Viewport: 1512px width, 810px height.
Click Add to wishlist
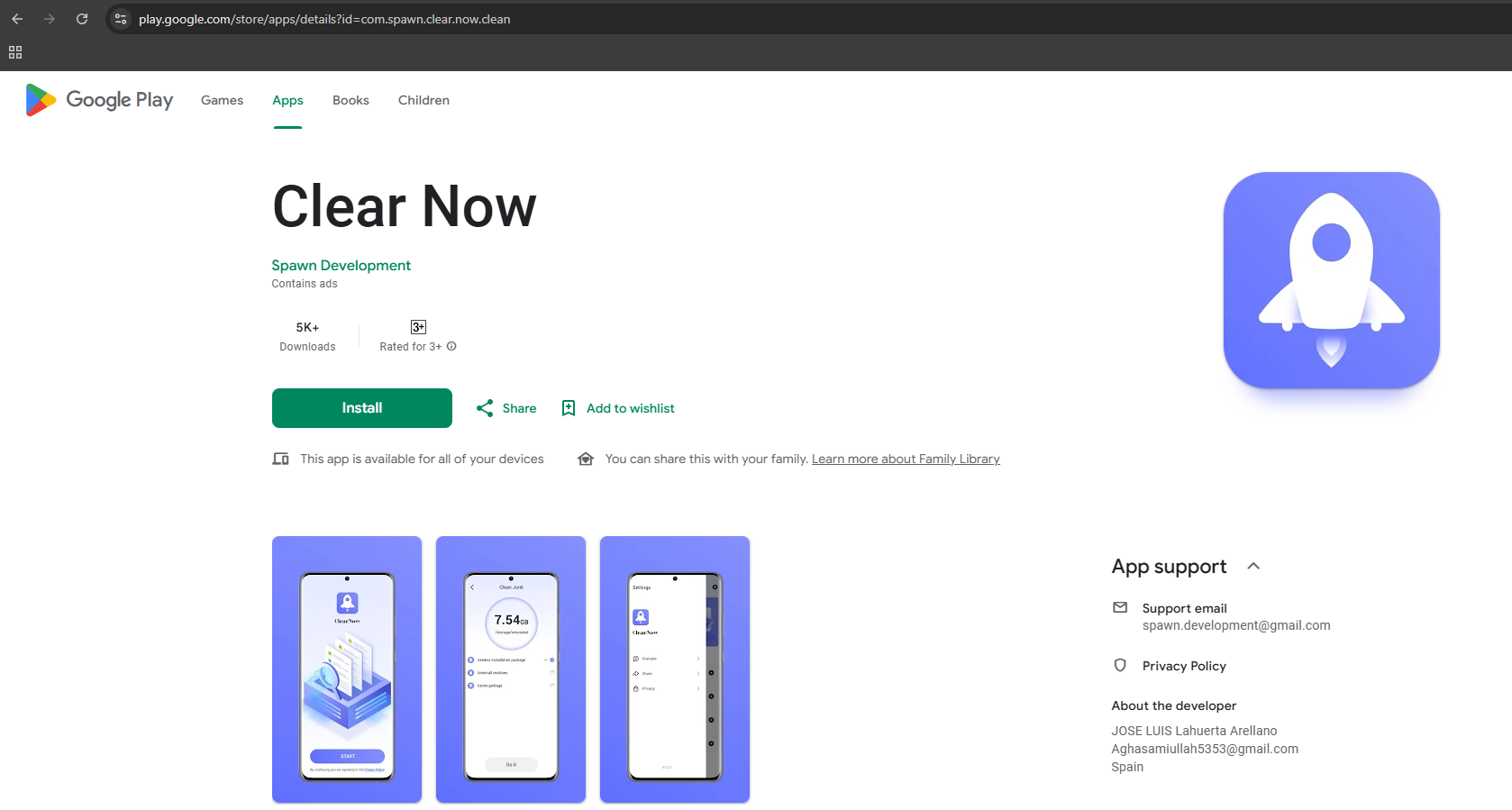pos(631,408)
